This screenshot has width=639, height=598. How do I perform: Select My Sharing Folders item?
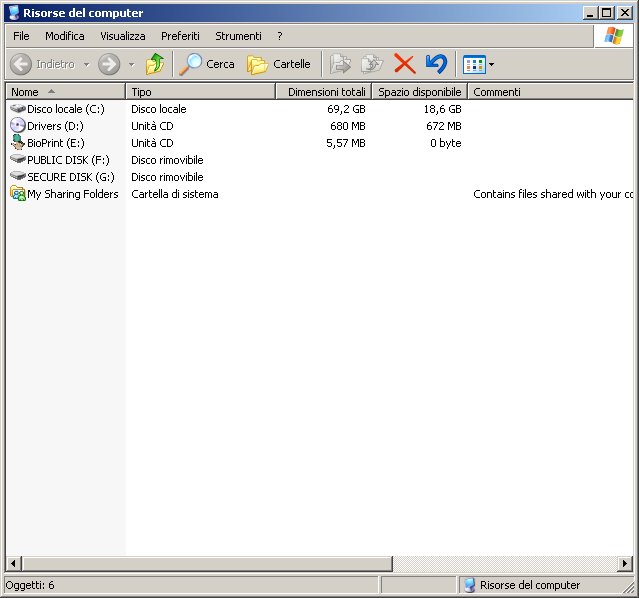click(x=72, y=194)
